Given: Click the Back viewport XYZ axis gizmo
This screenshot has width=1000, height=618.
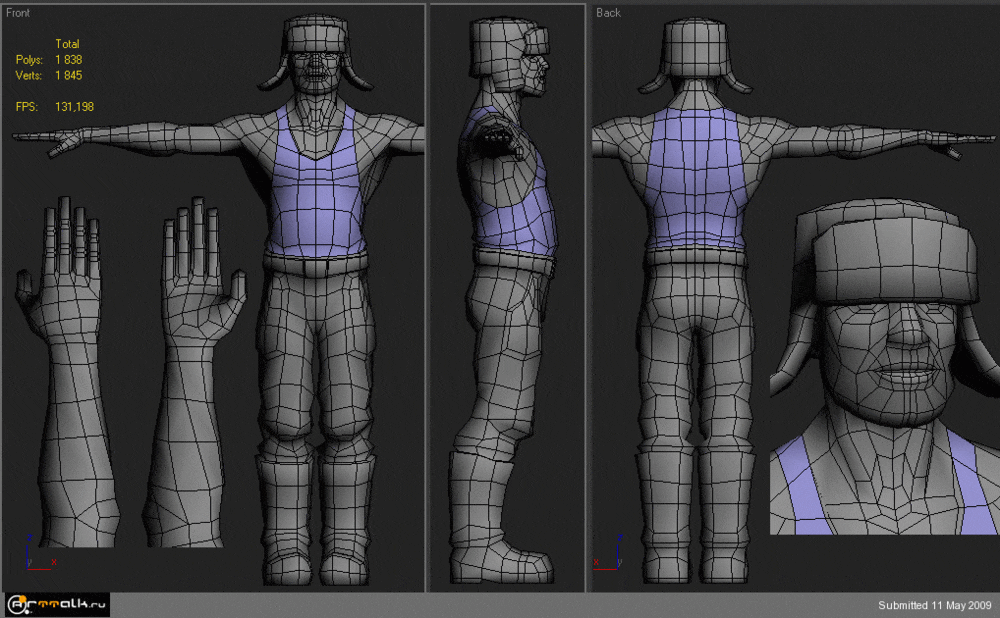Looking at the screenshot, I should (610, 554).
